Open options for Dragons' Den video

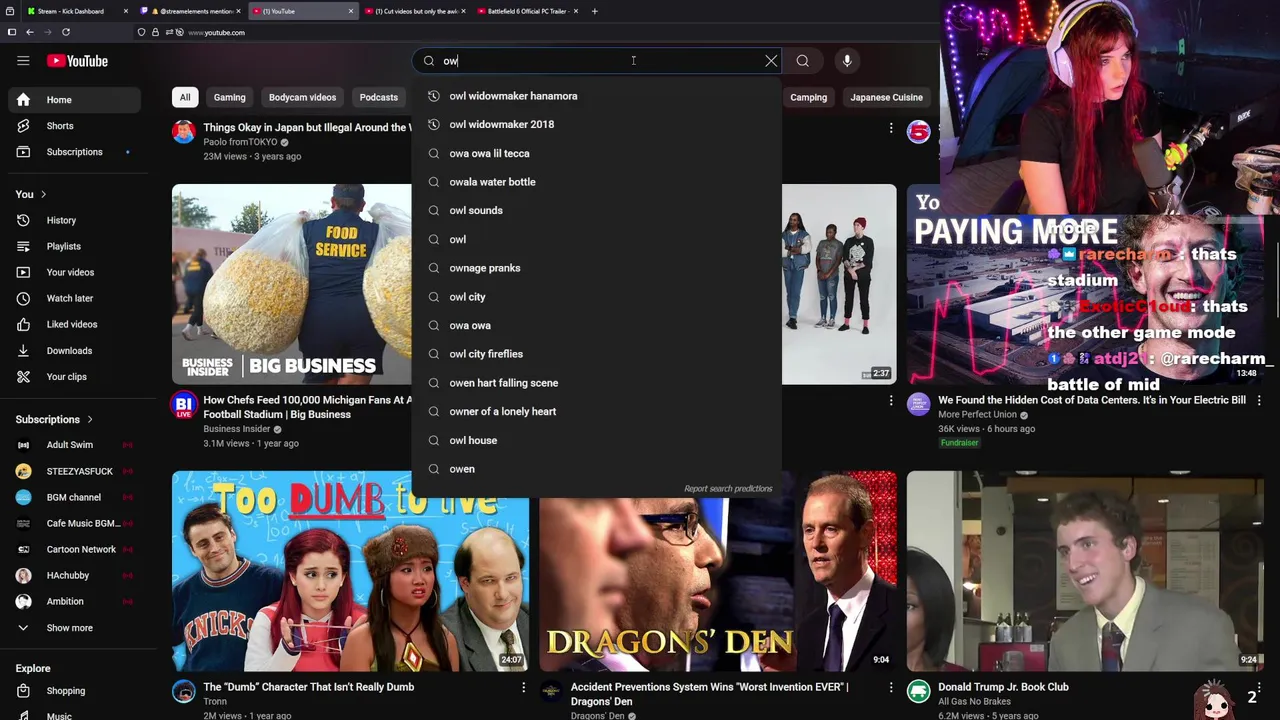click(x=890, y=687)
